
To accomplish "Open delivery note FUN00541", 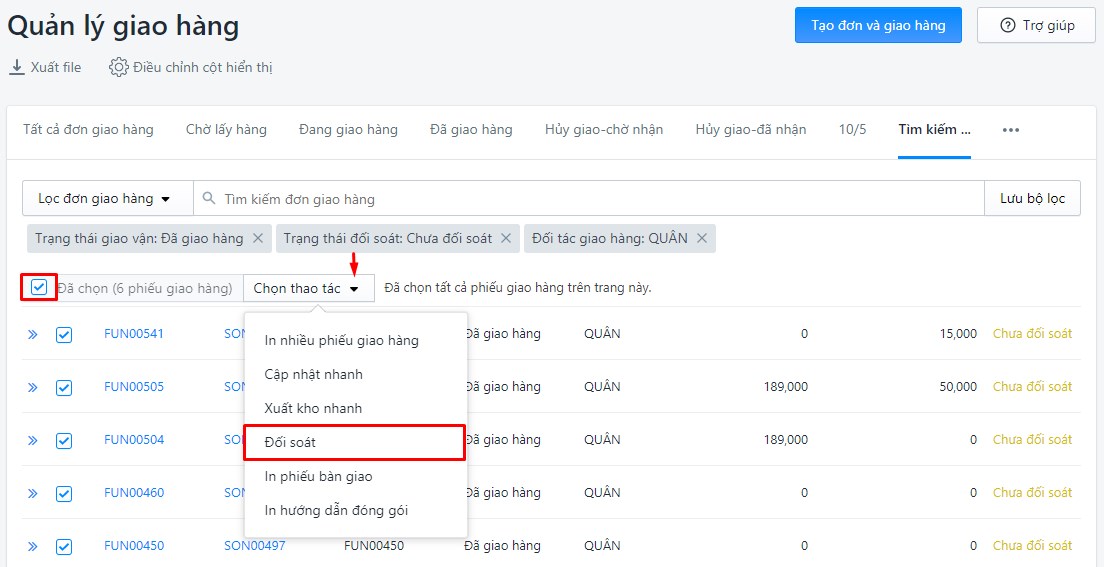I will tap(134, 334).
